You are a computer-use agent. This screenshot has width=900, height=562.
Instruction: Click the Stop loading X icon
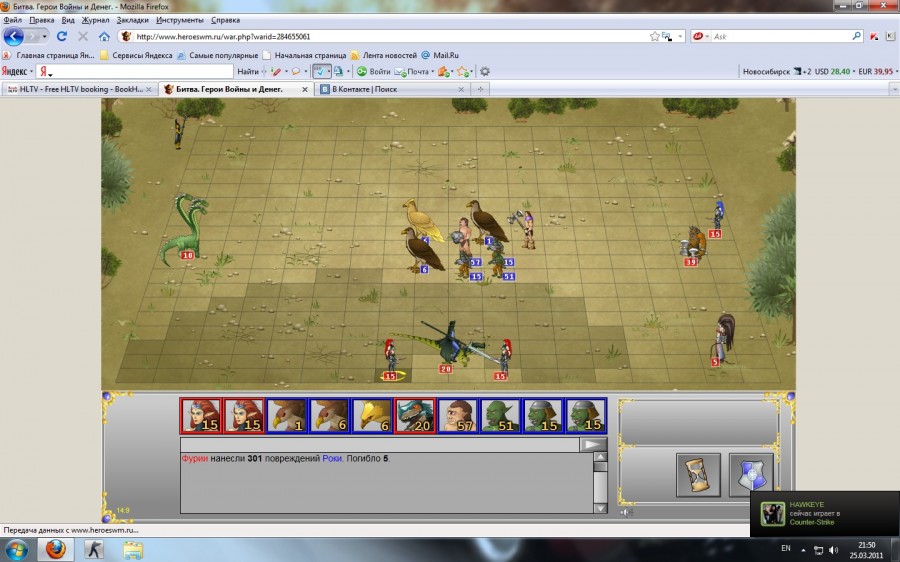pyautogui.click(x=83, y=36)
